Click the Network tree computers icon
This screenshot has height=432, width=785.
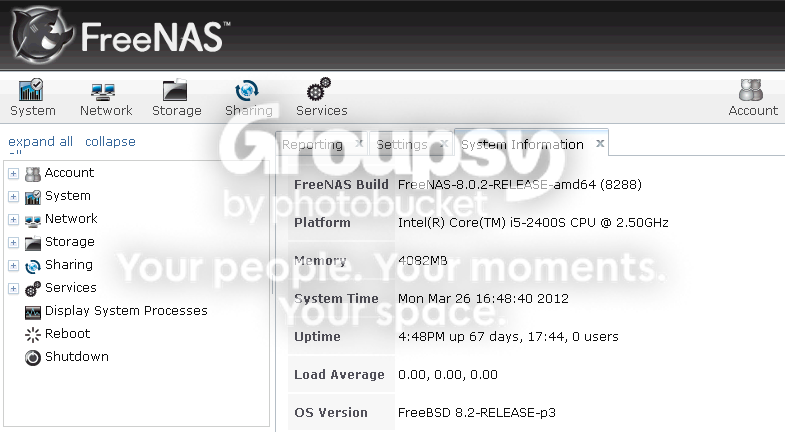pyautogui.click(x=33, y=221)
